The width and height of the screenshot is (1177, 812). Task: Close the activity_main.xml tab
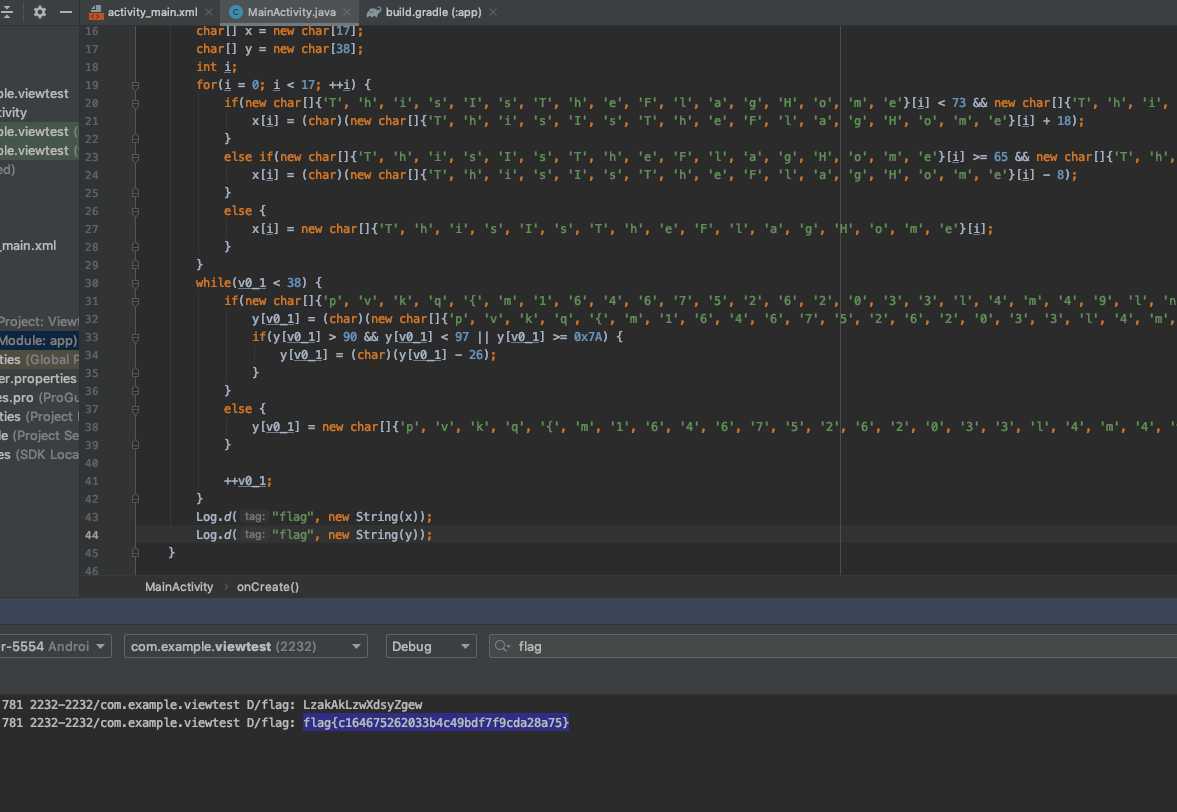tap(207, 13)
